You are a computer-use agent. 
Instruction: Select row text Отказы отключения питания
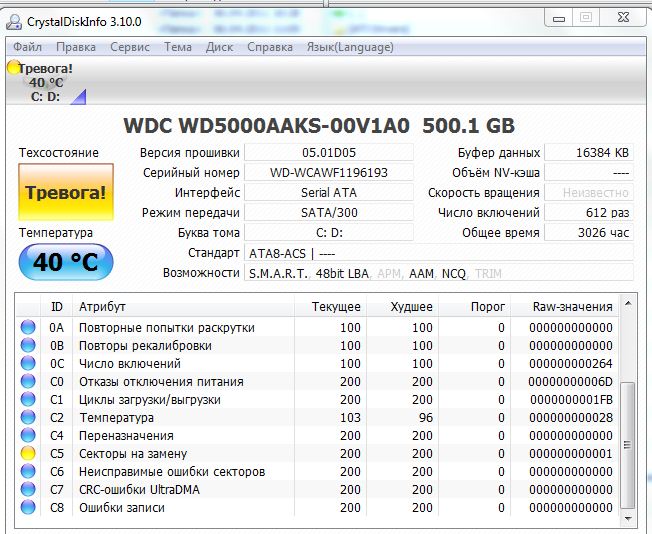click(161, 381)
